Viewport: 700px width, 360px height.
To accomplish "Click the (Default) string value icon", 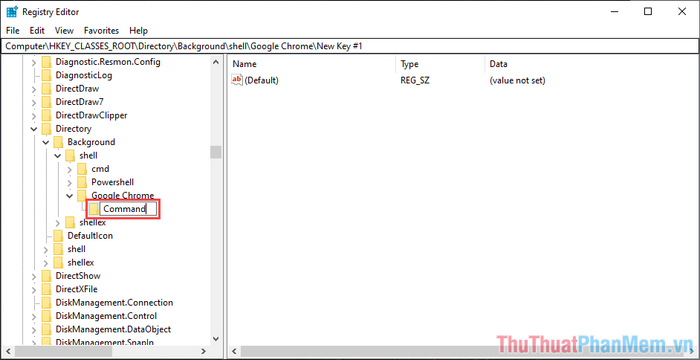I will tap(237, 80).
